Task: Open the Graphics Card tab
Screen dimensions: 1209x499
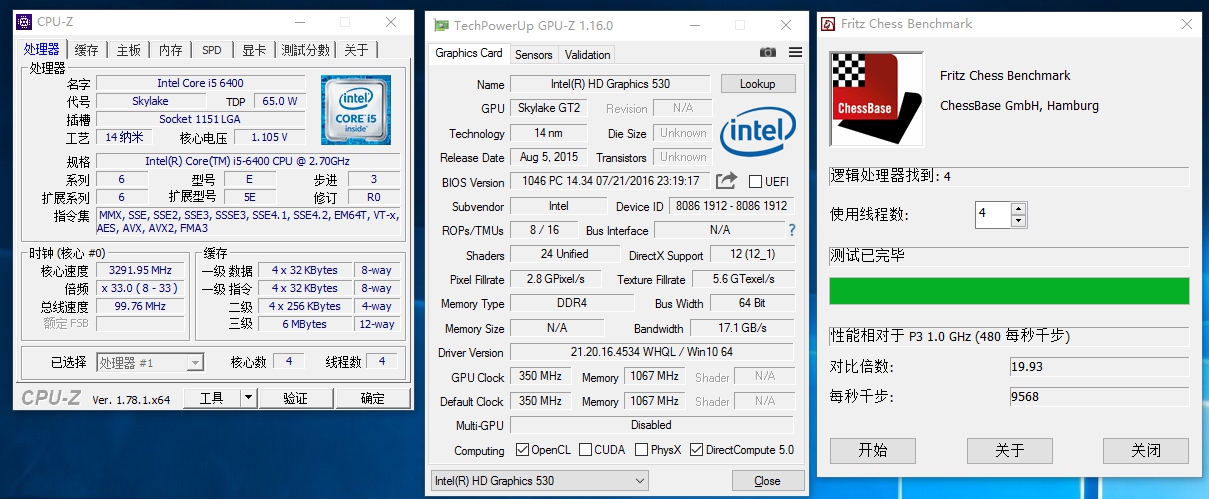Action: 469,53
